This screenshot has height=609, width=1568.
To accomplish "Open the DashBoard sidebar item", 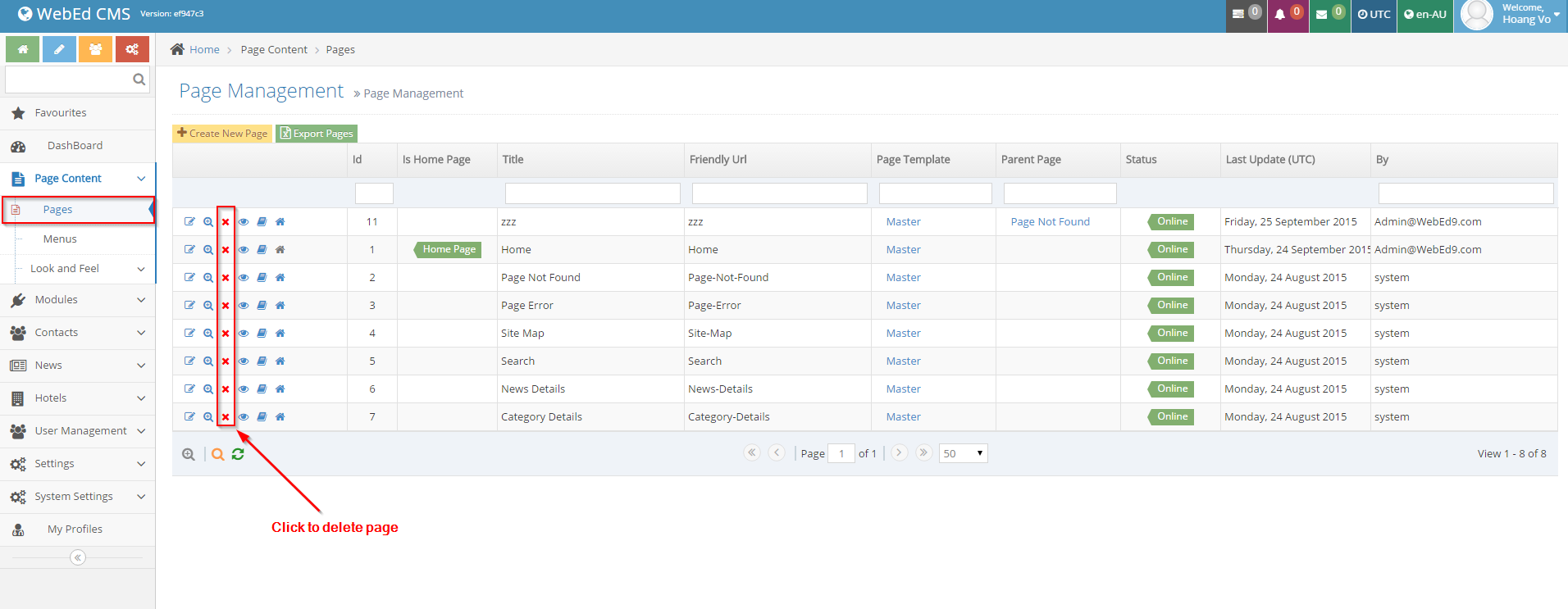I will (x=75, y=146).
